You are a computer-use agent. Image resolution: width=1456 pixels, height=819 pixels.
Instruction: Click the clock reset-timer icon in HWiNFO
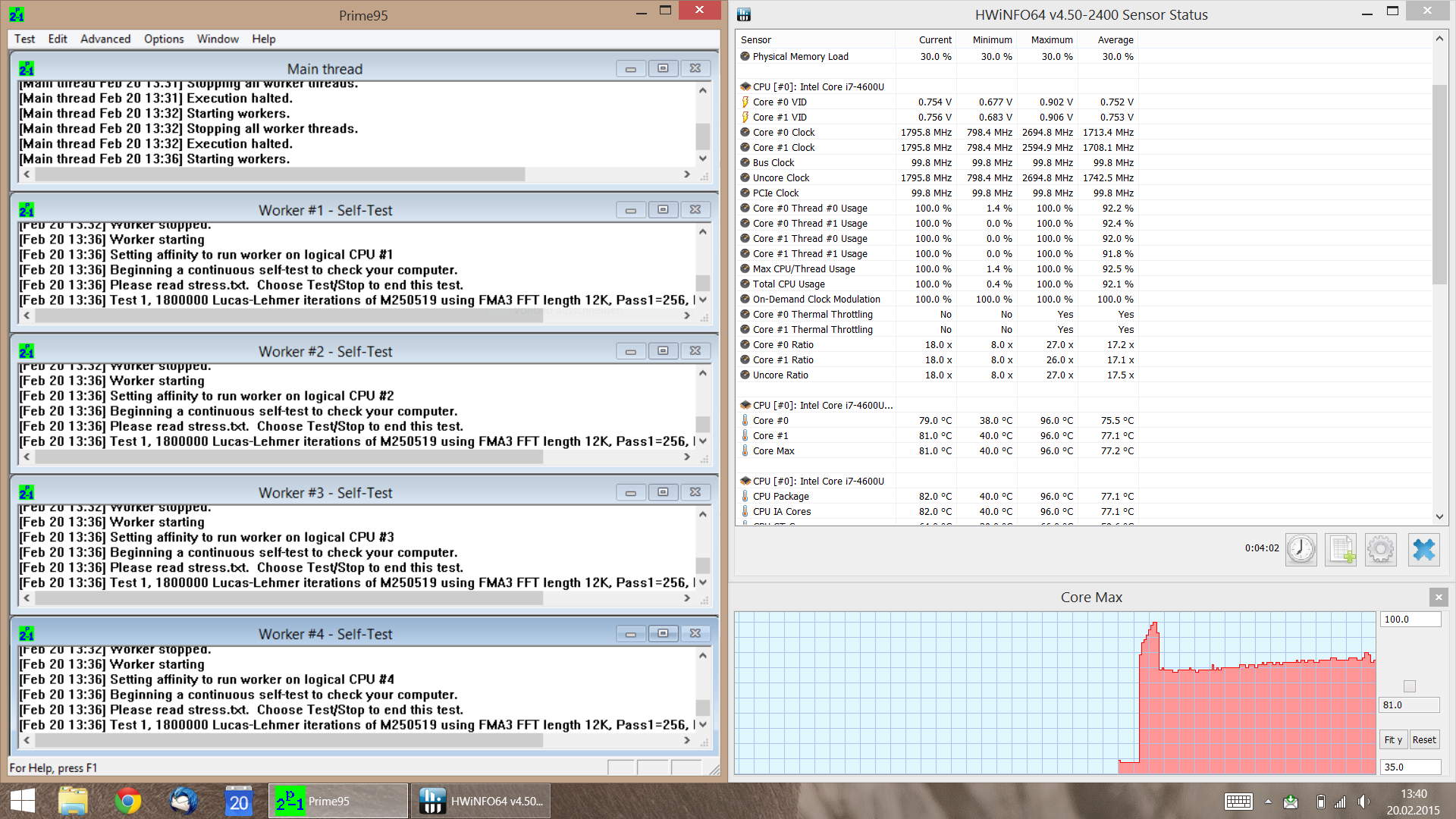point(1301,549)
